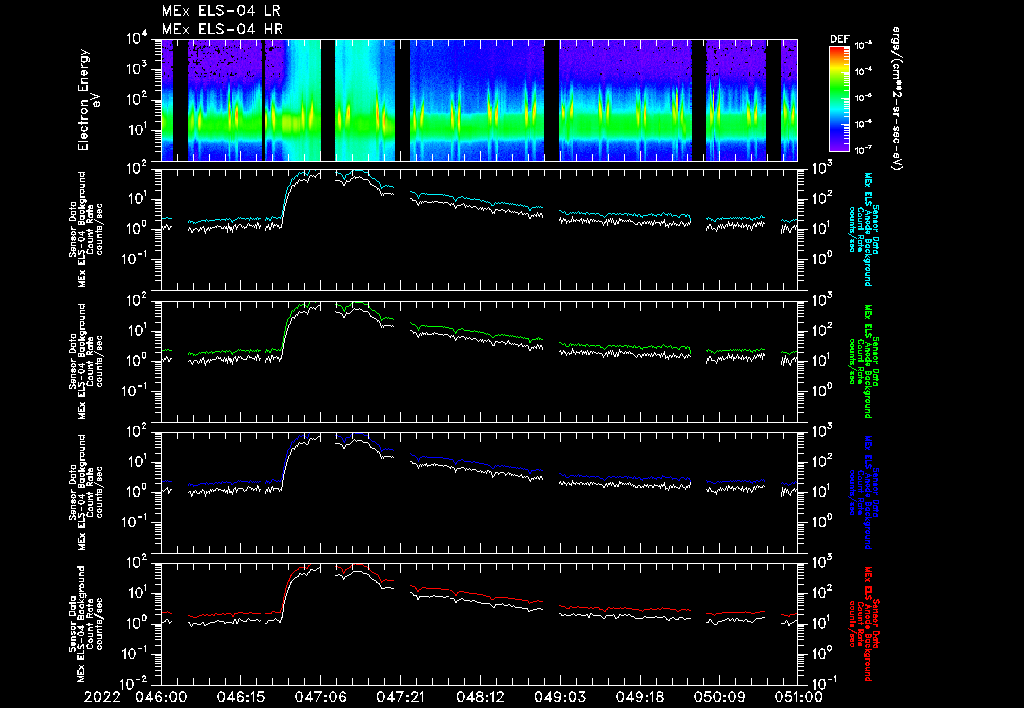
Task: Click the cyan background count rate plot
Action: point(479,229)
